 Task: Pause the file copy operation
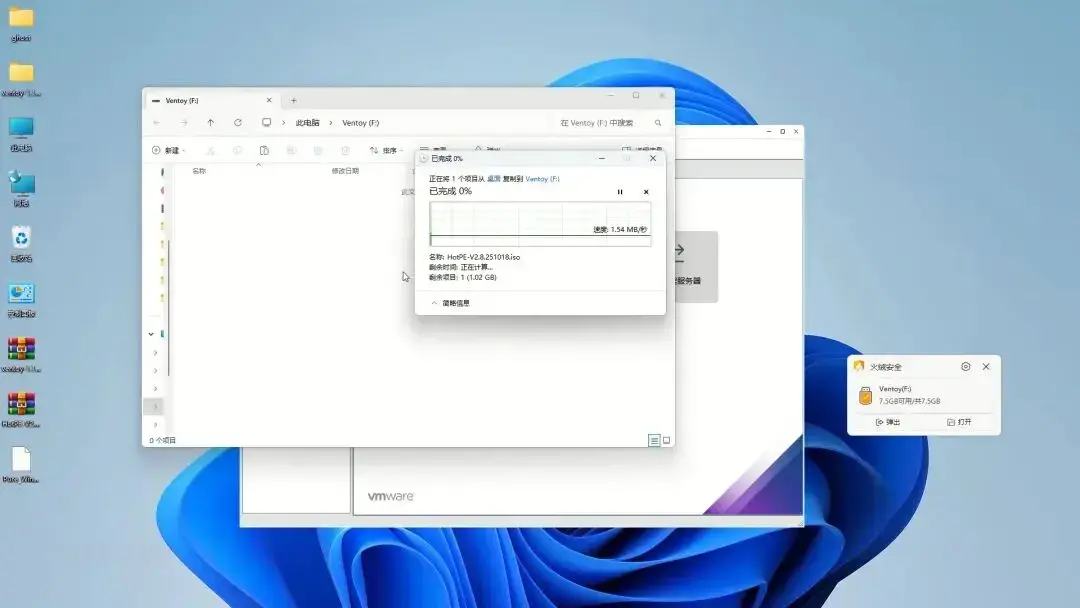(x=620, y=192)
